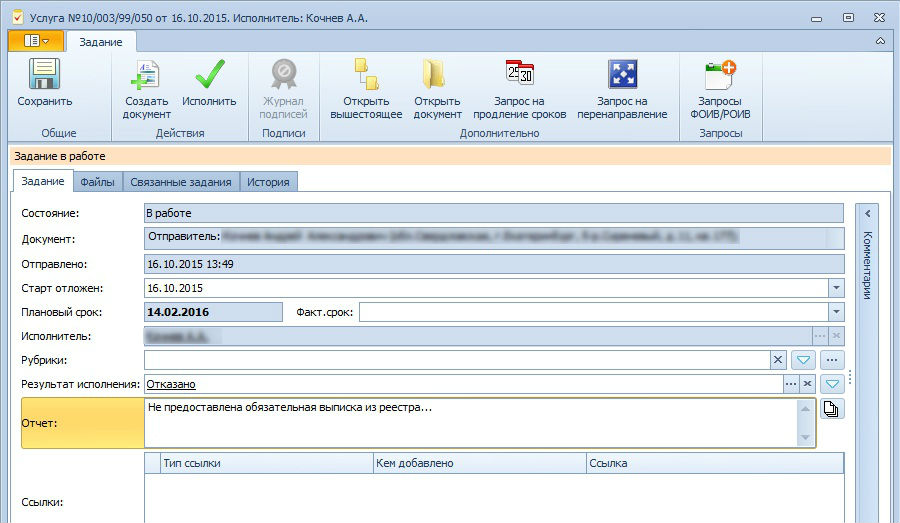Expand the Комментарии side panel arrow
Image resolution: width=900 pixels, height=523 pixels.
[x=867, y=214]
